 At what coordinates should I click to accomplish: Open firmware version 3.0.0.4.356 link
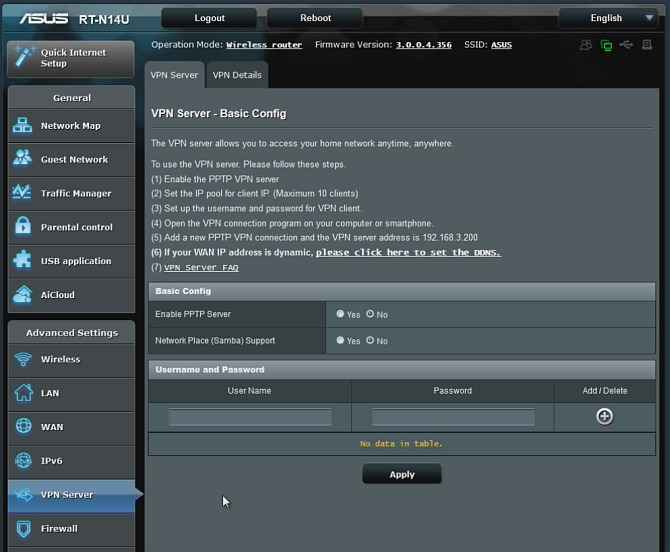(x=423, y=45)
